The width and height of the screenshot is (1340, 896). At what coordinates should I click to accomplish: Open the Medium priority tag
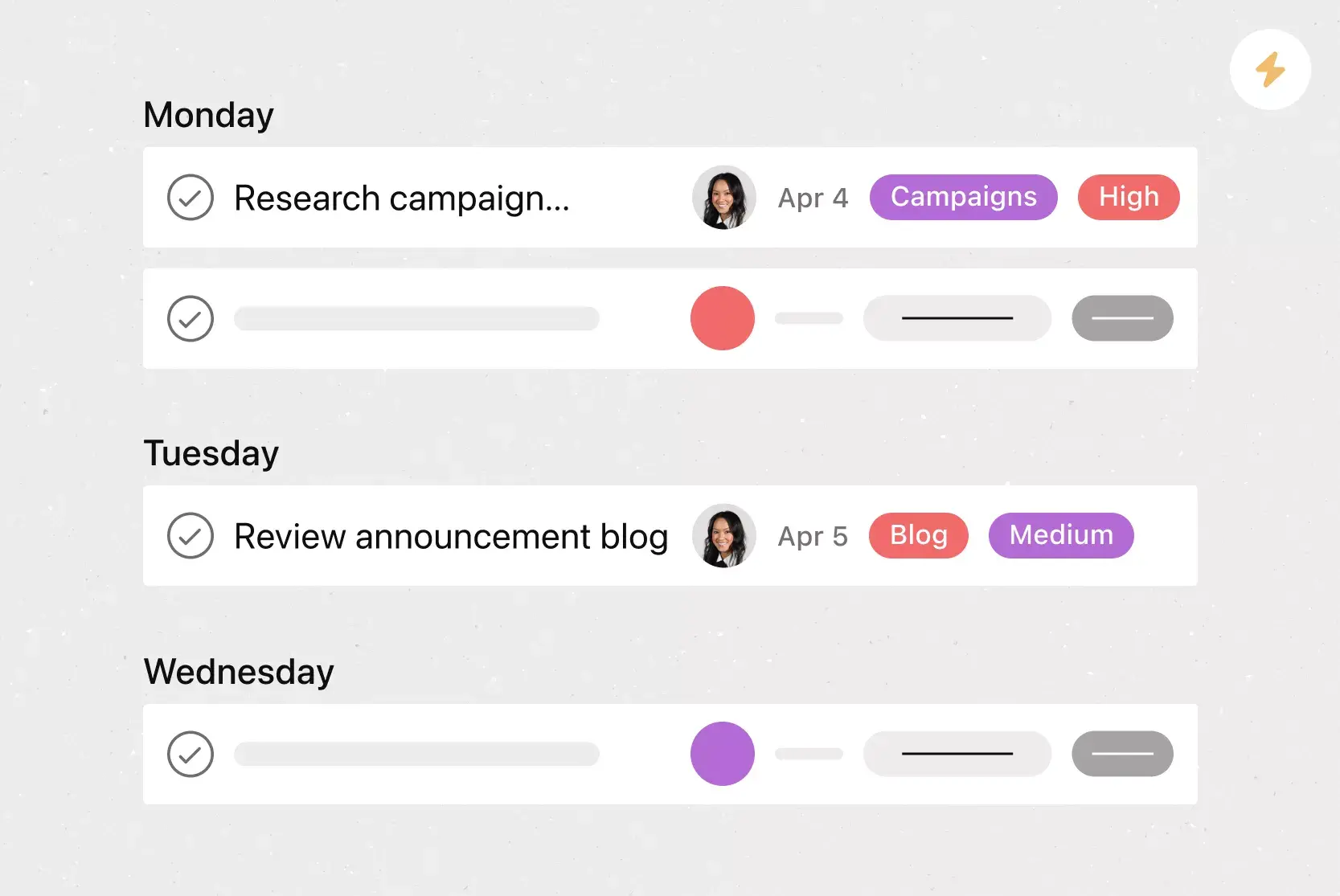[x=1061, y=536]
